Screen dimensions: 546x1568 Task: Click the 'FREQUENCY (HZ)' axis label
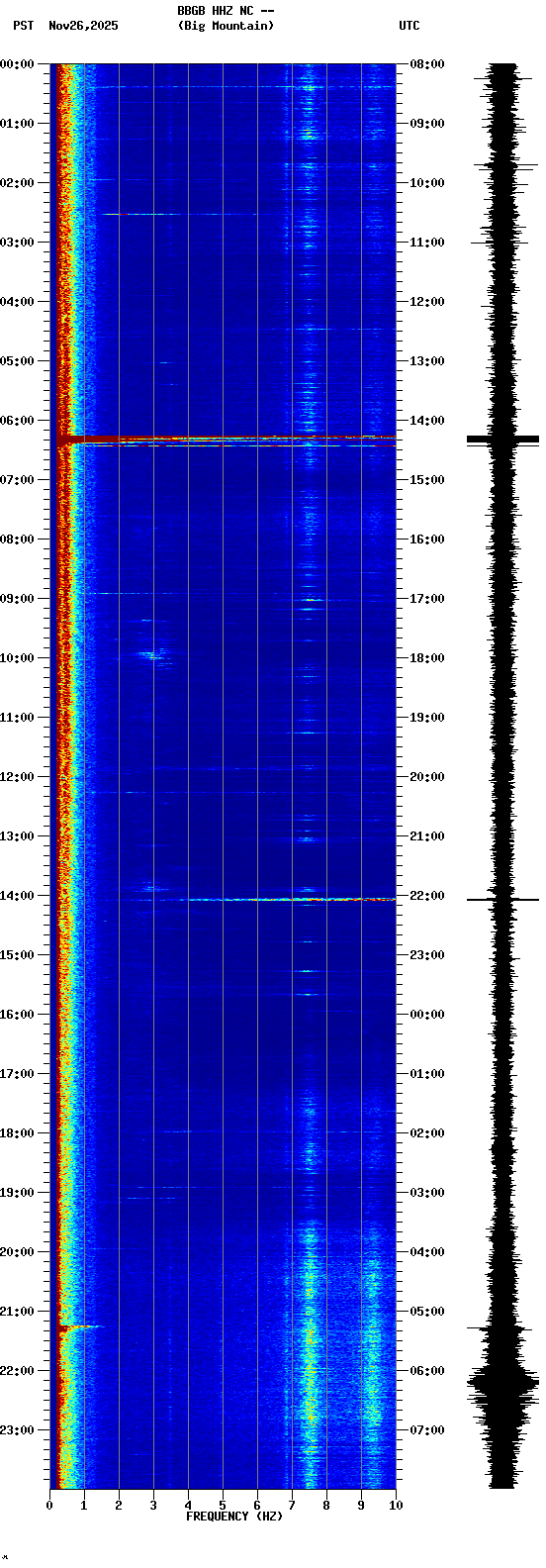coord(234,1517)
